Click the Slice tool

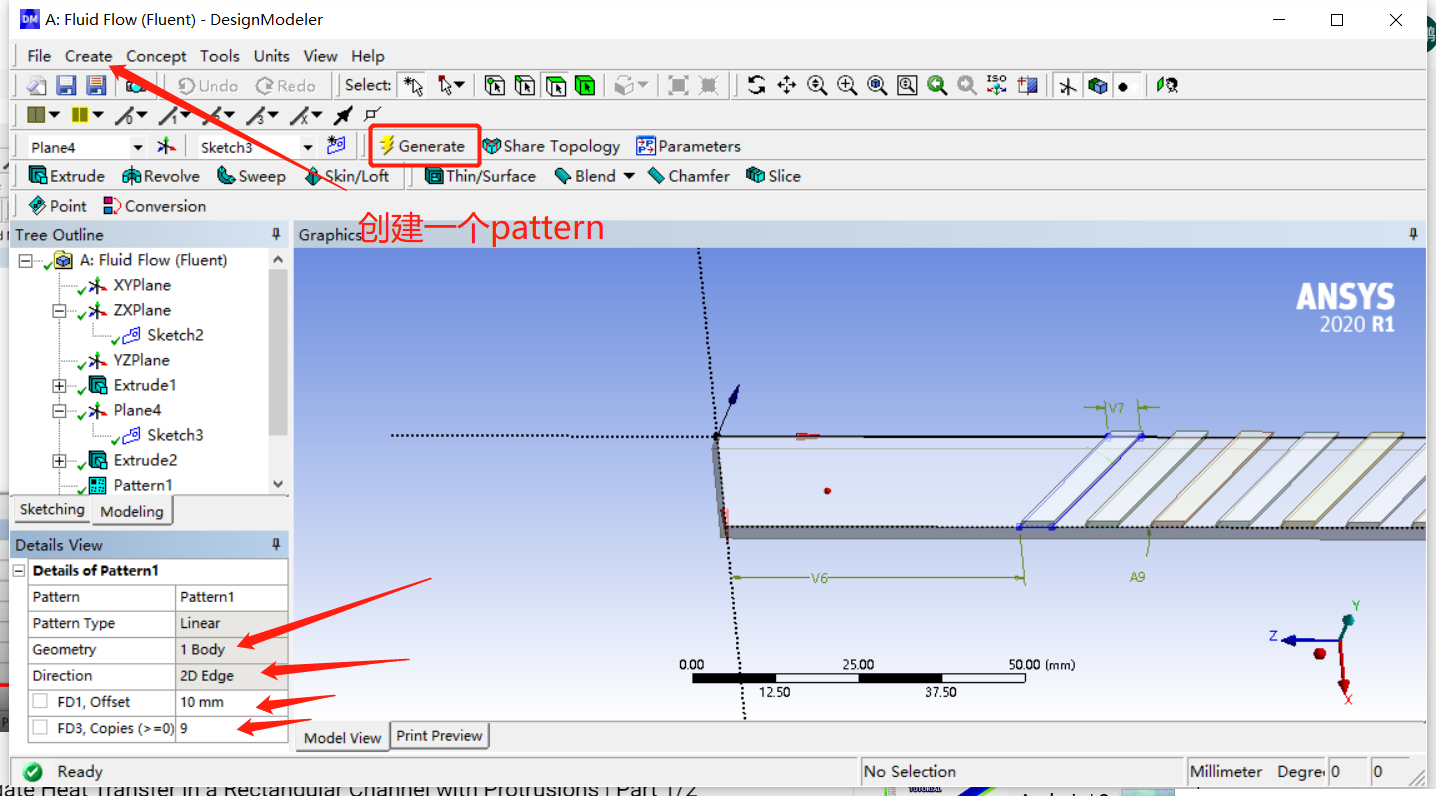(x=774, y=176)
